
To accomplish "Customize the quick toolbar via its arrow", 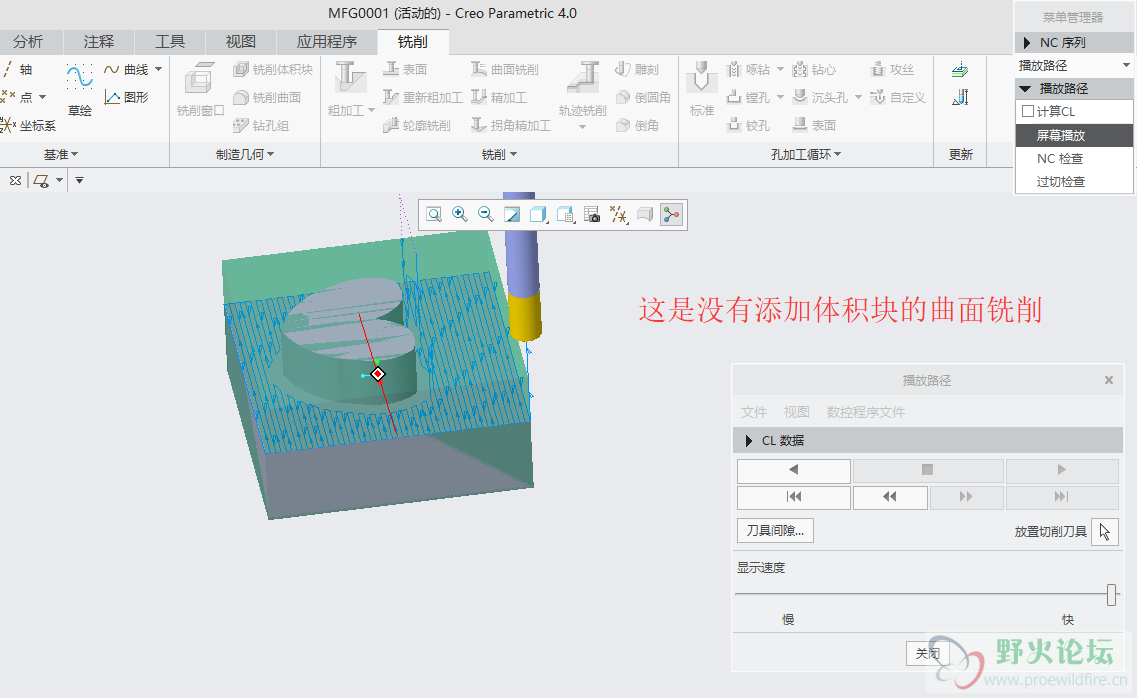I will coord(80,180).
